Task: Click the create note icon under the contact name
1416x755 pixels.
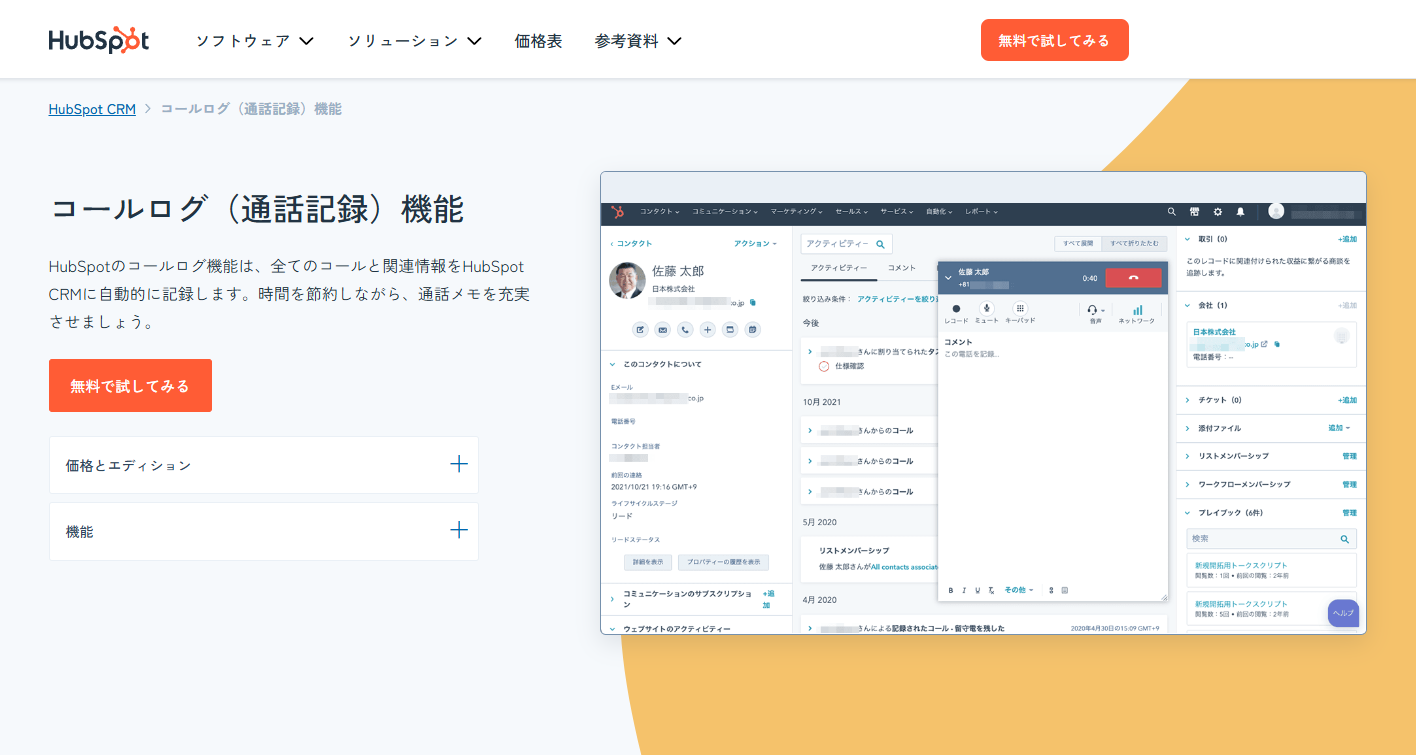Action: point(640,329)
